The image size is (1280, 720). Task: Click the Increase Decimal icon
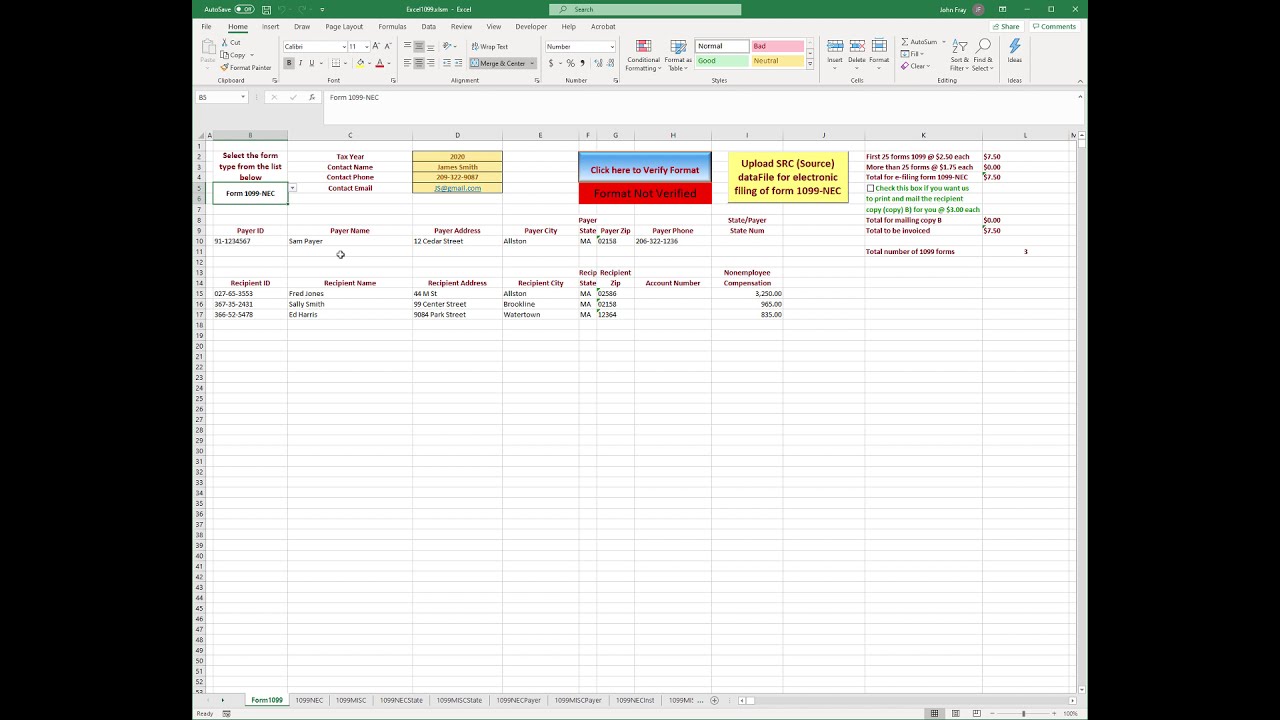tap(598, 63)
